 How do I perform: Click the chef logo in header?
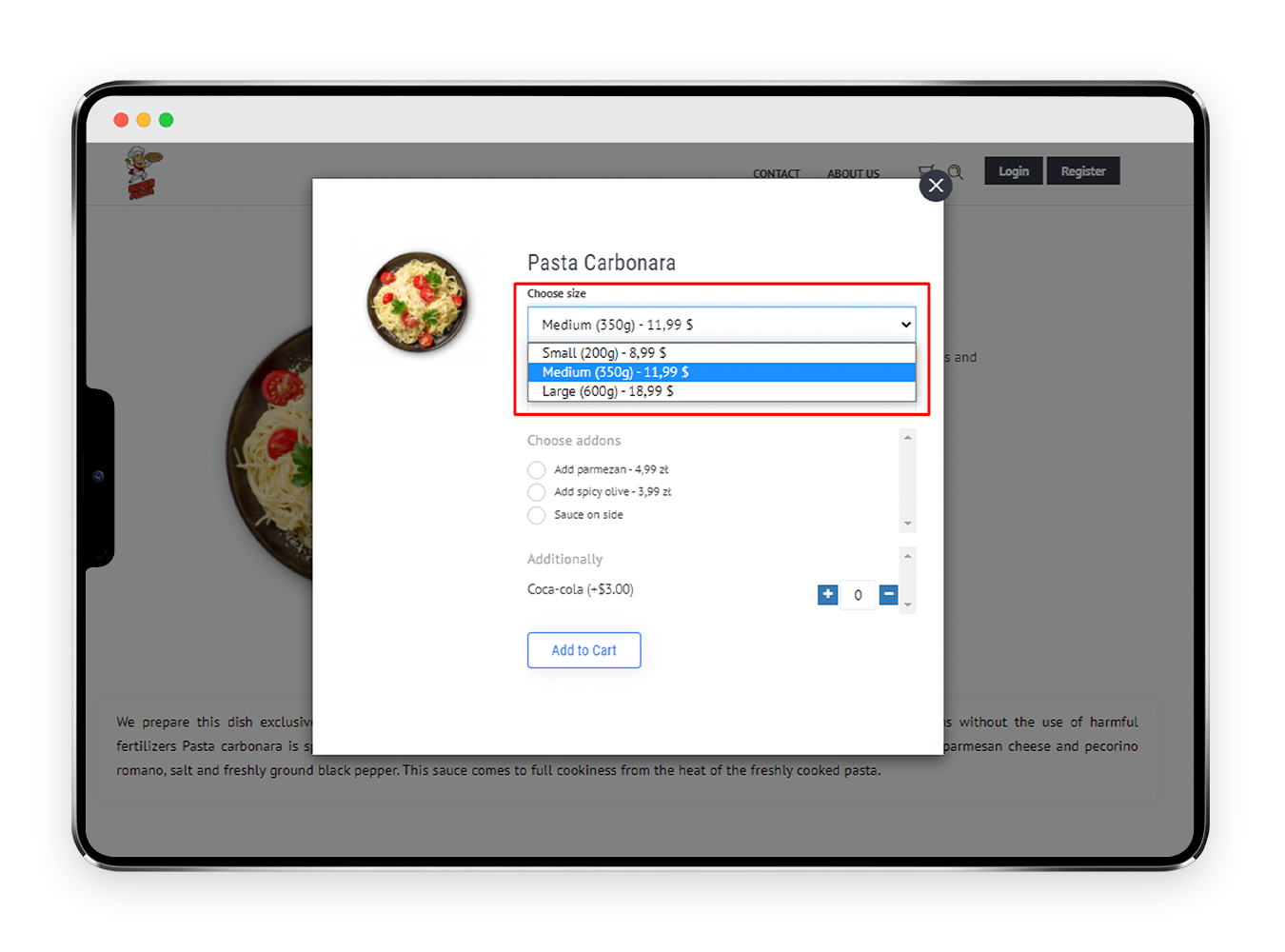(143, 172)
